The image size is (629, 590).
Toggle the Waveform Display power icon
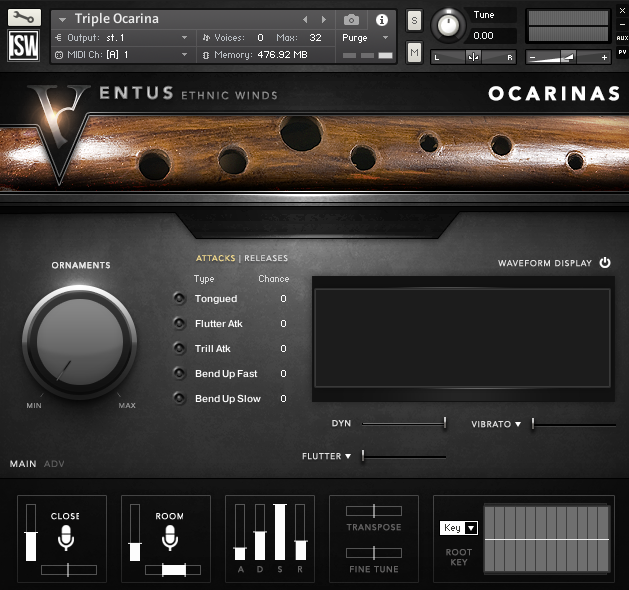click(605, 263)
